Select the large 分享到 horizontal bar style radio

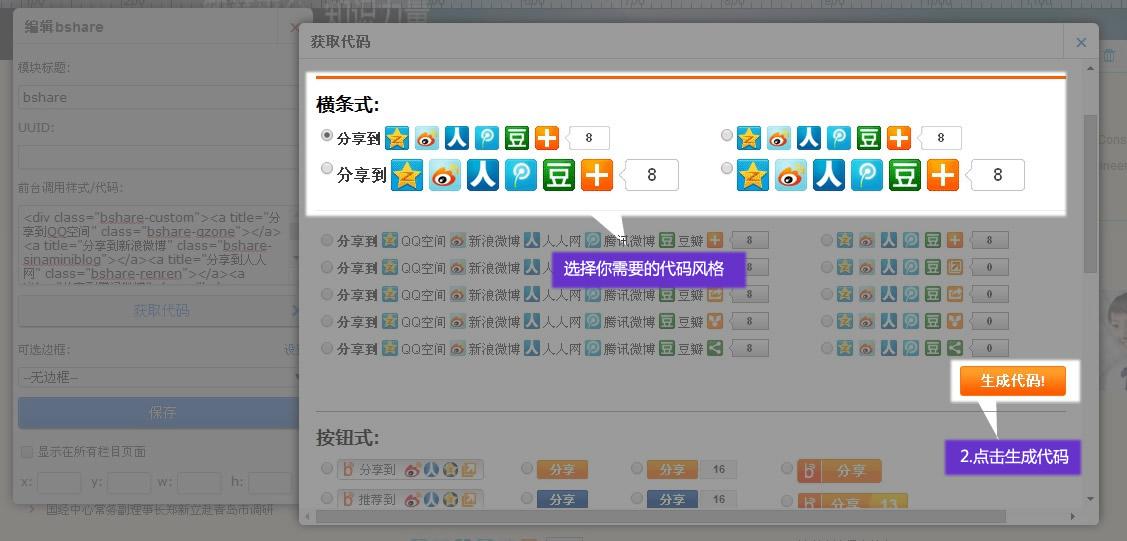pos(327,169)
